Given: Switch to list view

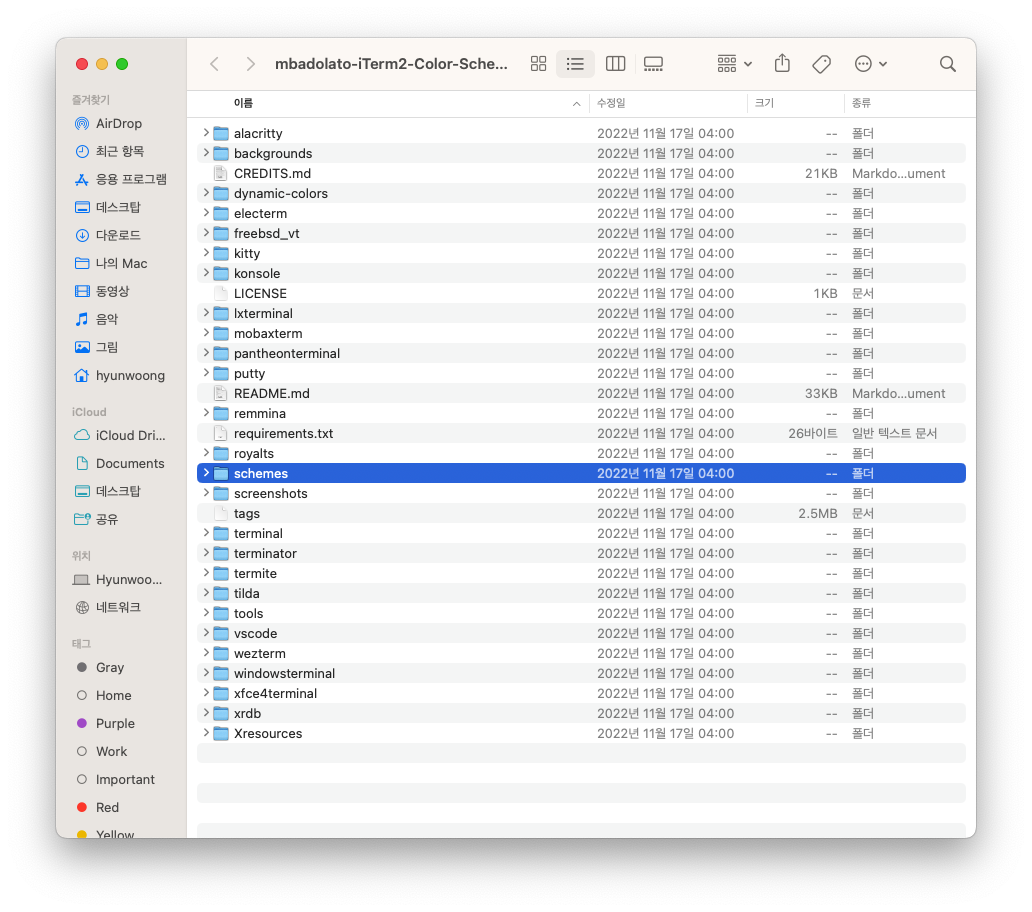Looking at the screenshot, I should (x=575, y=64).
